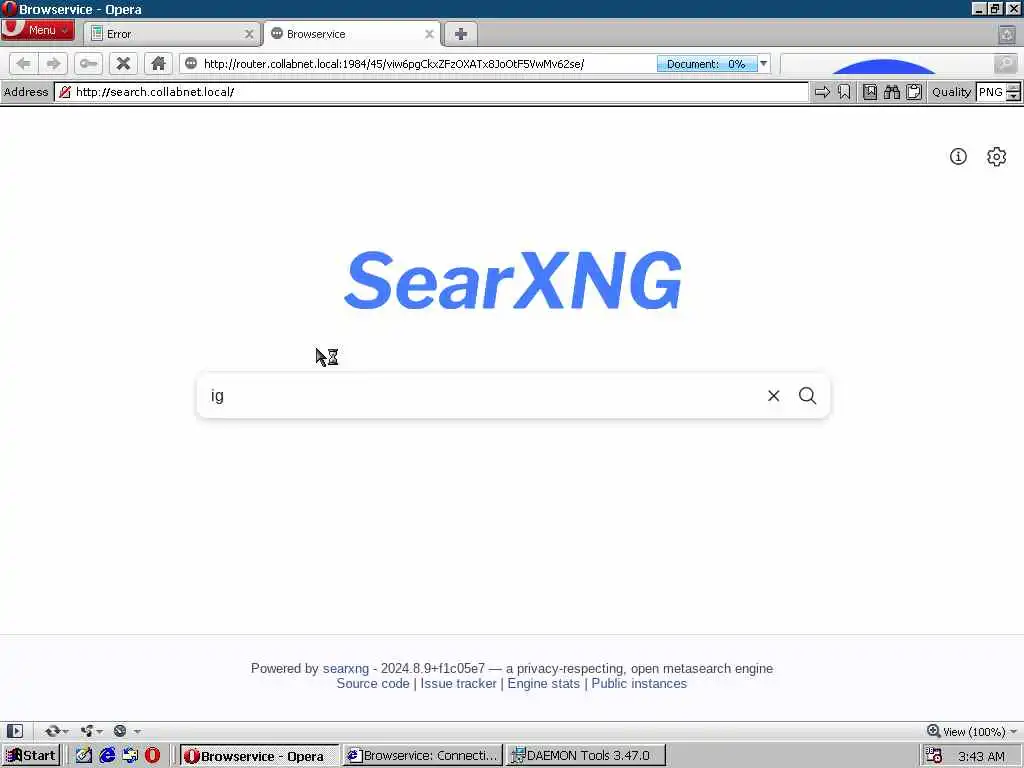Click the insecure pencil-slash icon in Browservice address
Image resolution: width=1024 pixels, height=768 pixels.
[65, 92]
